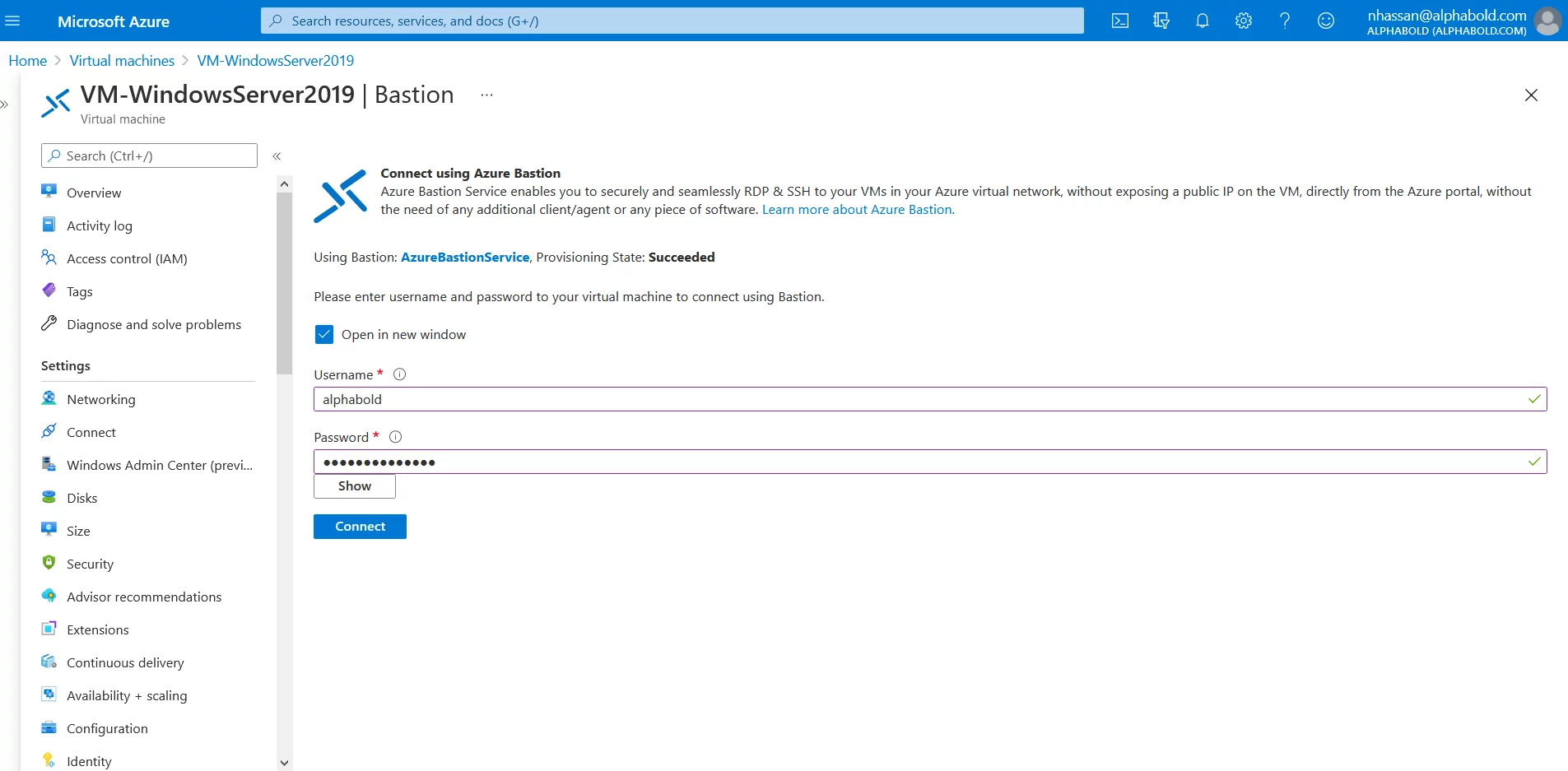Open Cloud Shell from top bar

click(x=1120, y=21)
